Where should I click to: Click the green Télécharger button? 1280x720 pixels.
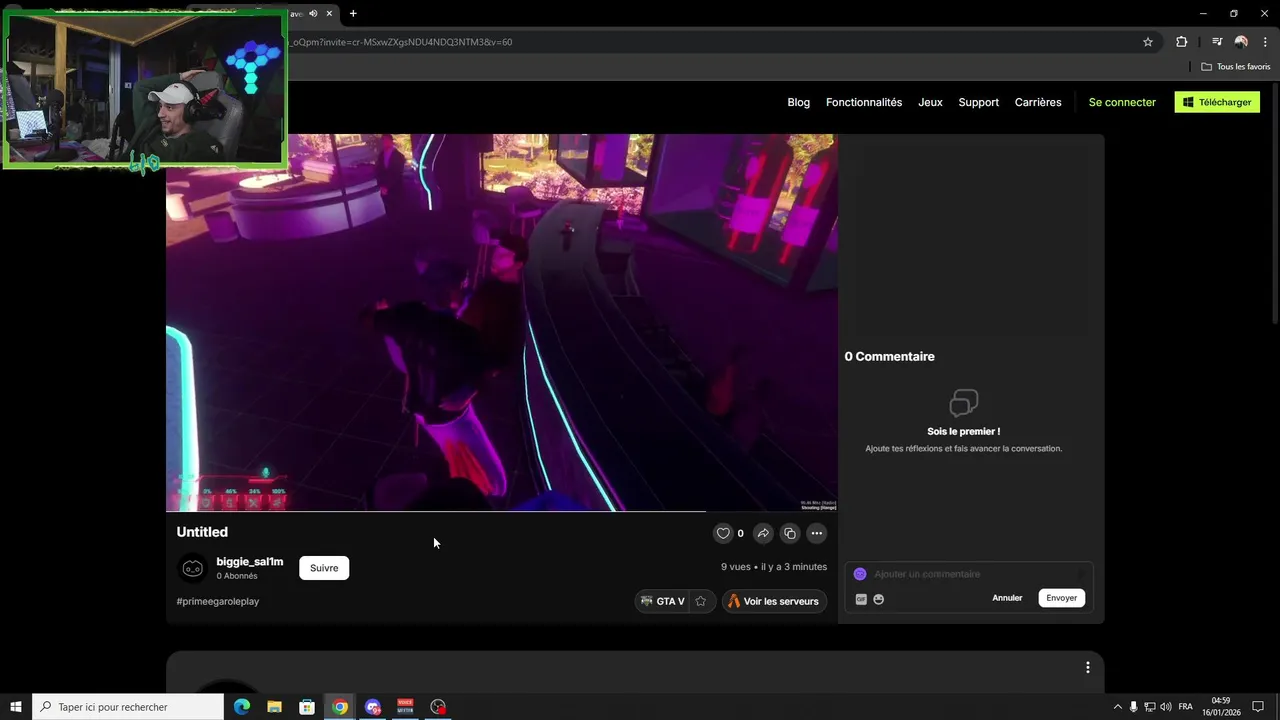click(1217, 102)
